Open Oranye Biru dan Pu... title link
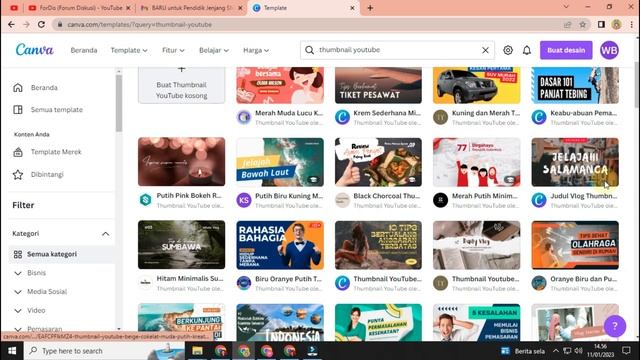Viewport: 640px width, 360px height. point(584,279)
